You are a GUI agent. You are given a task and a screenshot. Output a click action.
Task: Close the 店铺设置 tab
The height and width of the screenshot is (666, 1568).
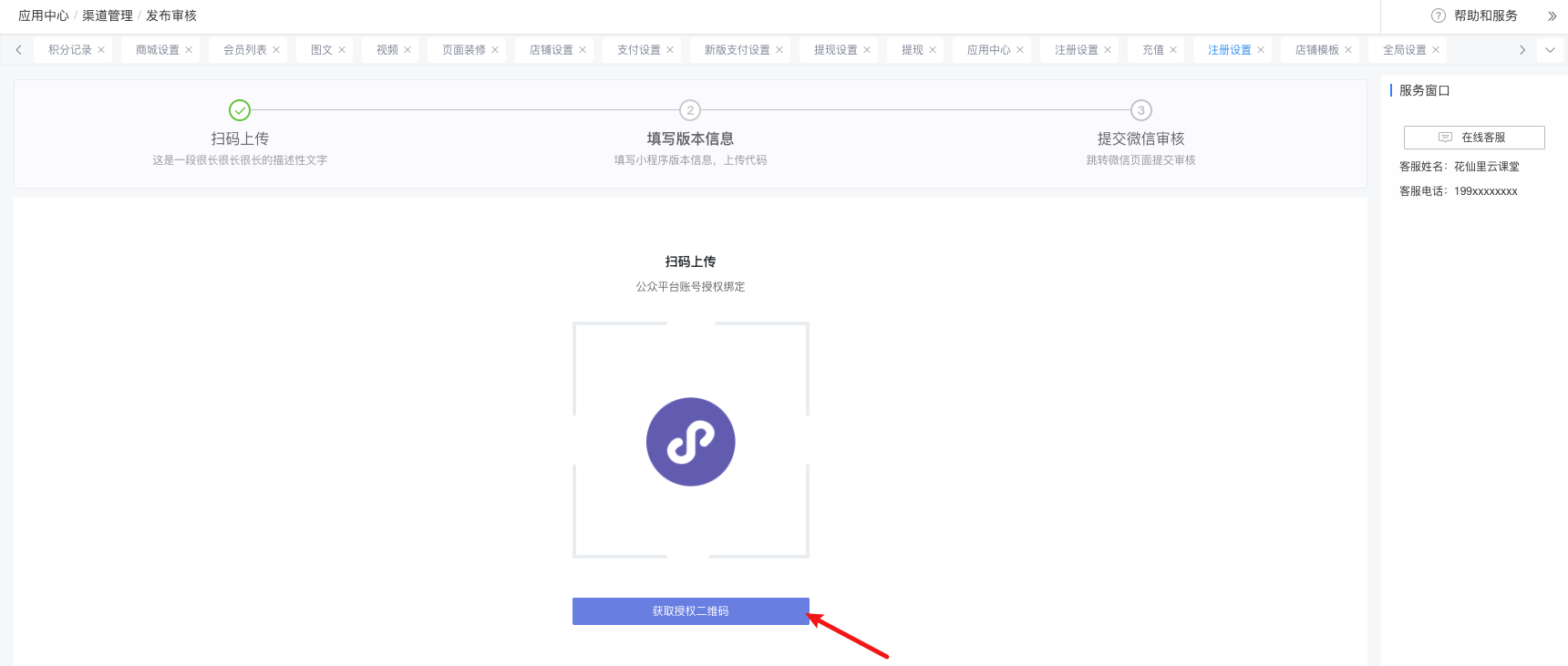click(583, 50)
